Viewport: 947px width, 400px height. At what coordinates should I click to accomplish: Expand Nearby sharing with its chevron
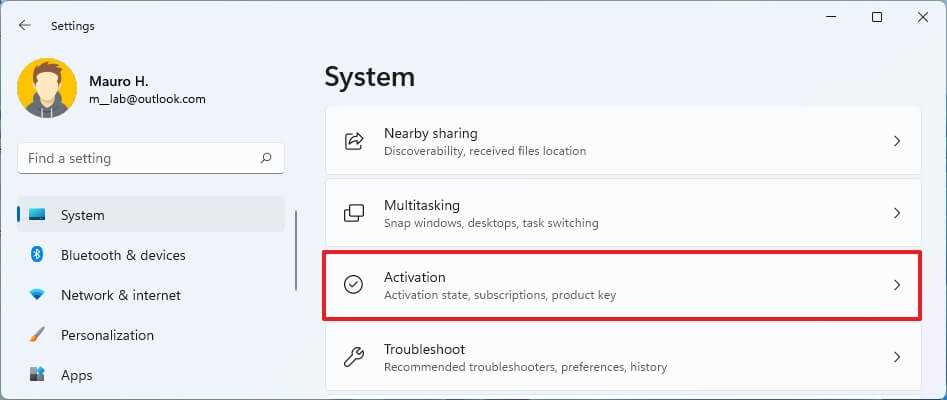tap(897, 141)
